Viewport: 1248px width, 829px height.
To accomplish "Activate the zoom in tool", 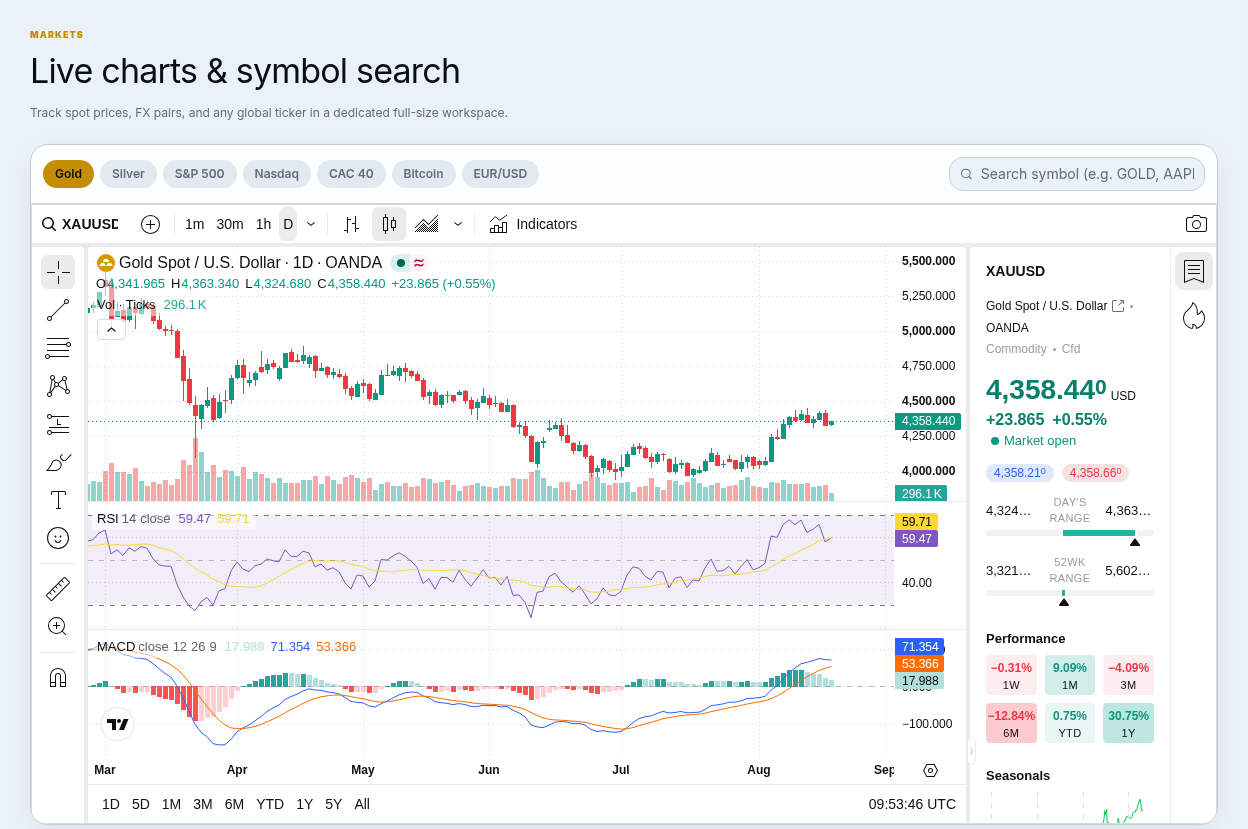I will [x=58, y=627].
